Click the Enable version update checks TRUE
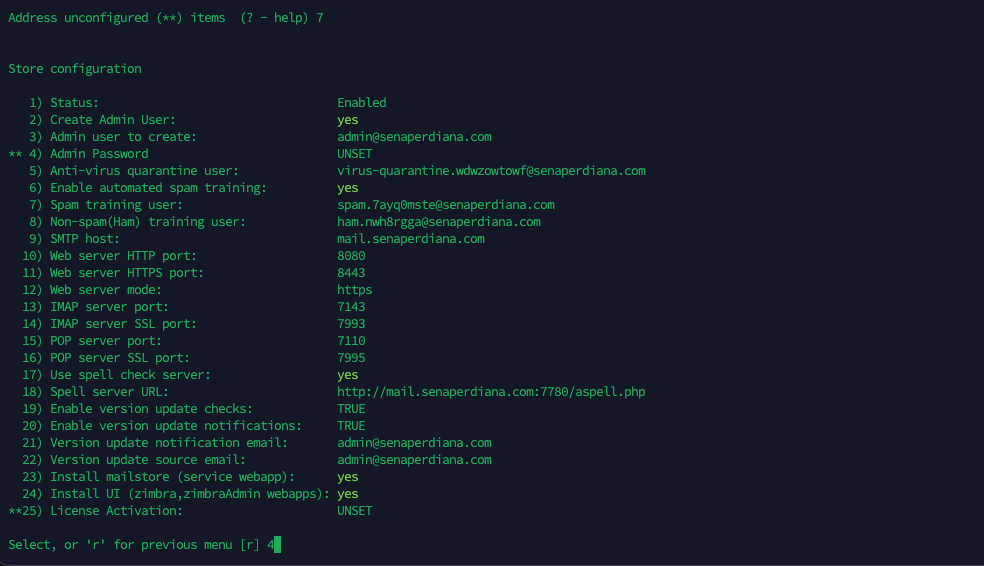984x566 pixels. coord(351,408)
